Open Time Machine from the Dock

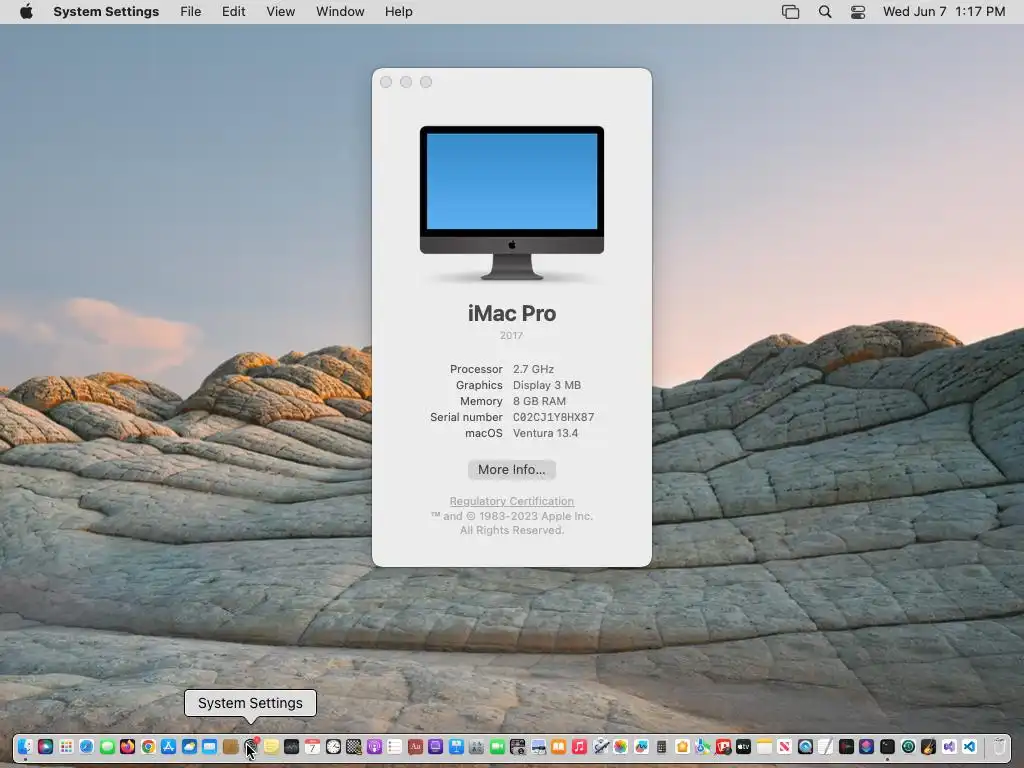pyautogui.click(x=908, y=746)
